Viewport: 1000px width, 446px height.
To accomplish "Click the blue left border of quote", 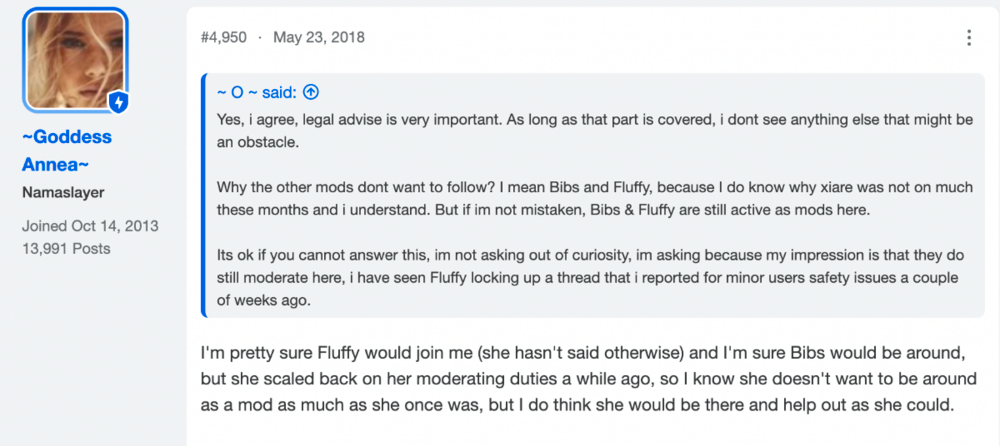I will (203, 195).
